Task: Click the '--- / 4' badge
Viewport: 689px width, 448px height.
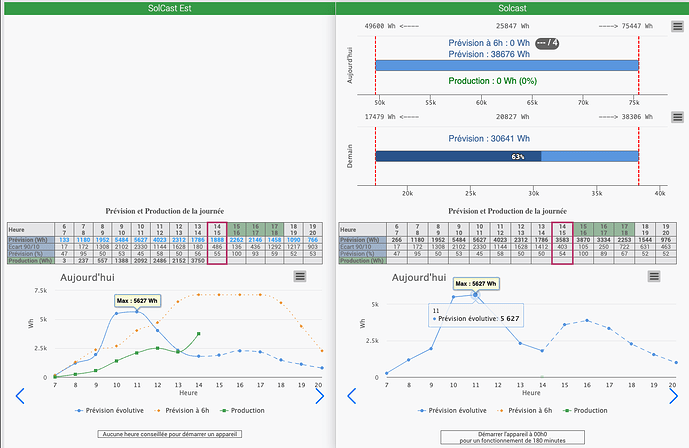Action: (x=548, y=43)
